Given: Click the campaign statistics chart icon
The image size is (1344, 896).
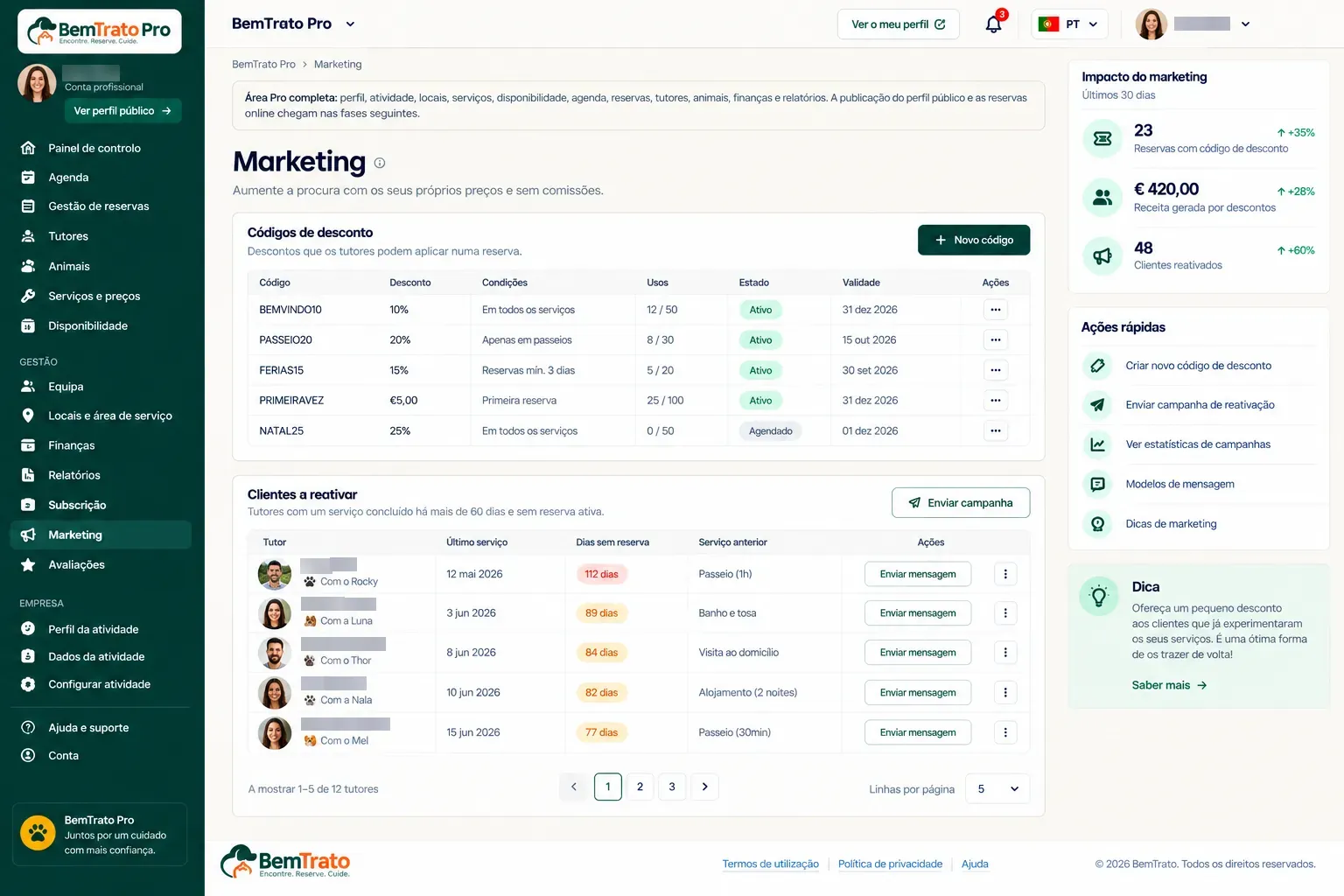Looking at the screenshot, I should 1097,444.
